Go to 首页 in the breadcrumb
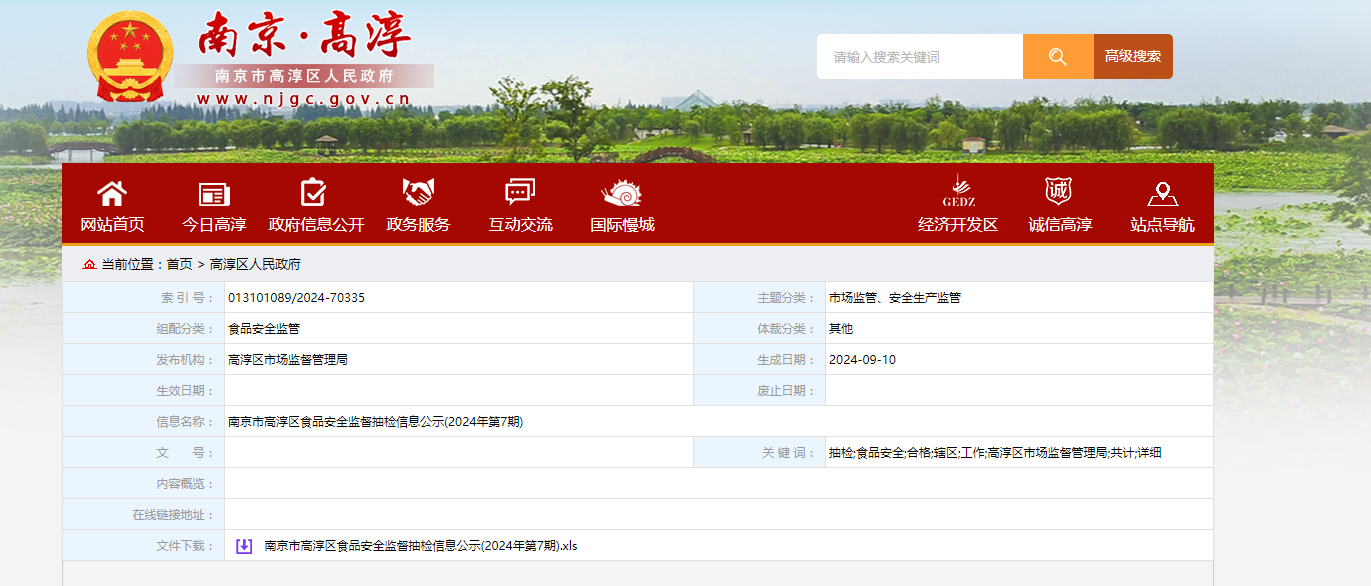Image resolution: width=1371 pixels, height=586 pixels. [179, 264]
